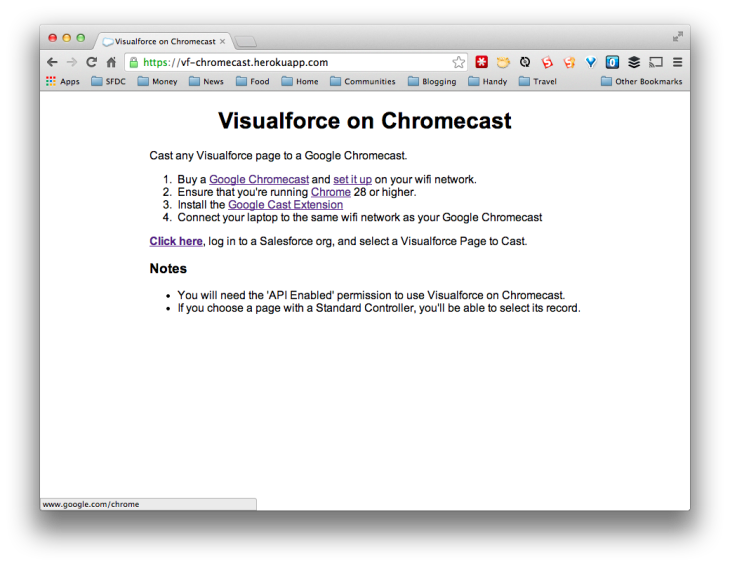730x566 pixels.
Task: Go back to the previous page
Action: click(x=52, y=62)
